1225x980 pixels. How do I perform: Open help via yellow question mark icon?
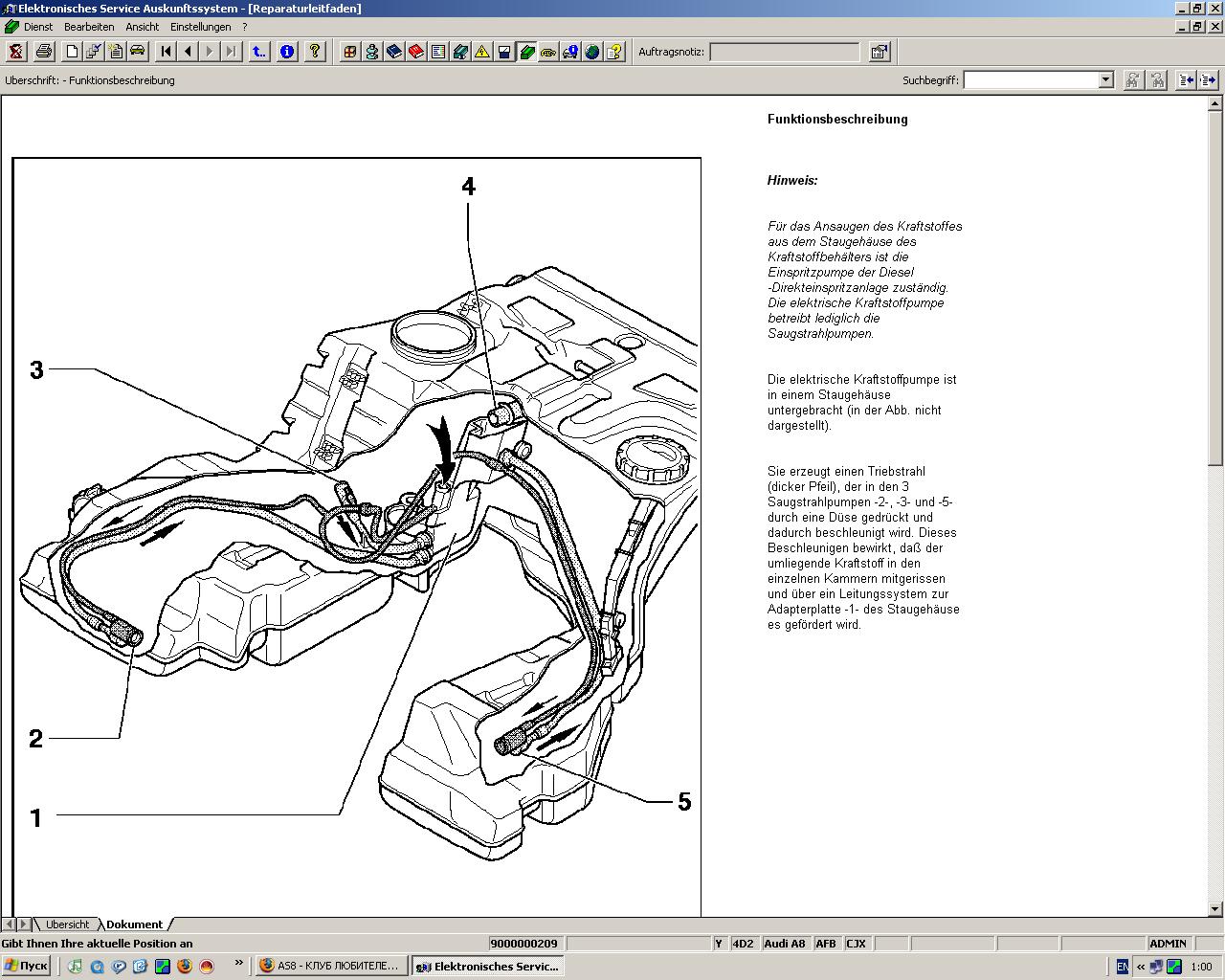[x=314, y=52]
